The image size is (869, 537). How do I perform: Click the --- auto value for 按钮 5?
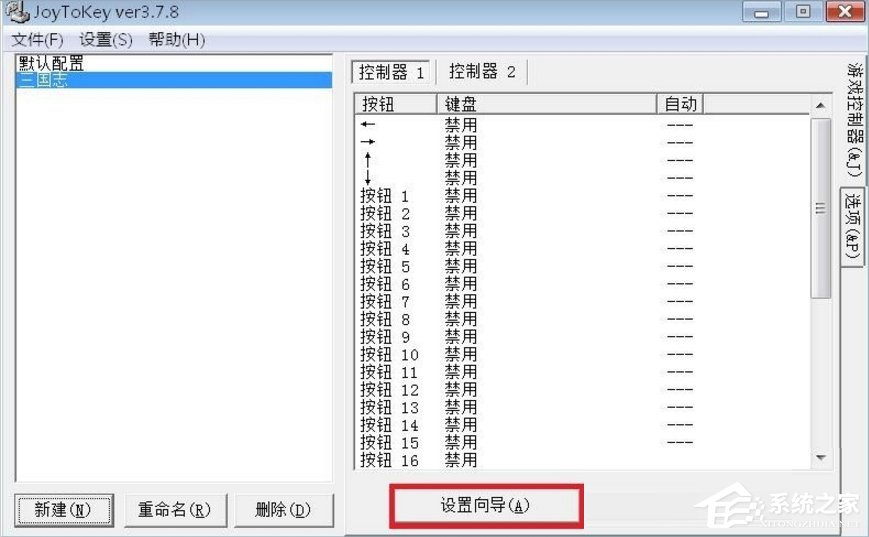pos(680,267)
